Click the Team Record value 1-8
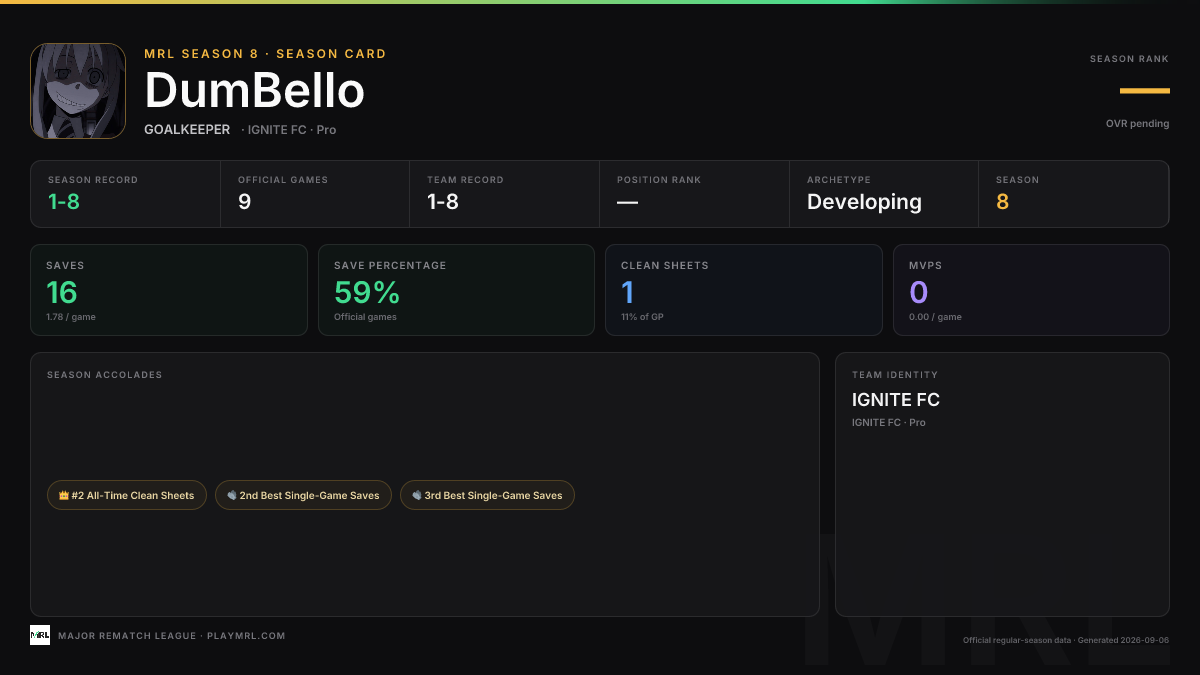1200x675 pixels. 443,202
